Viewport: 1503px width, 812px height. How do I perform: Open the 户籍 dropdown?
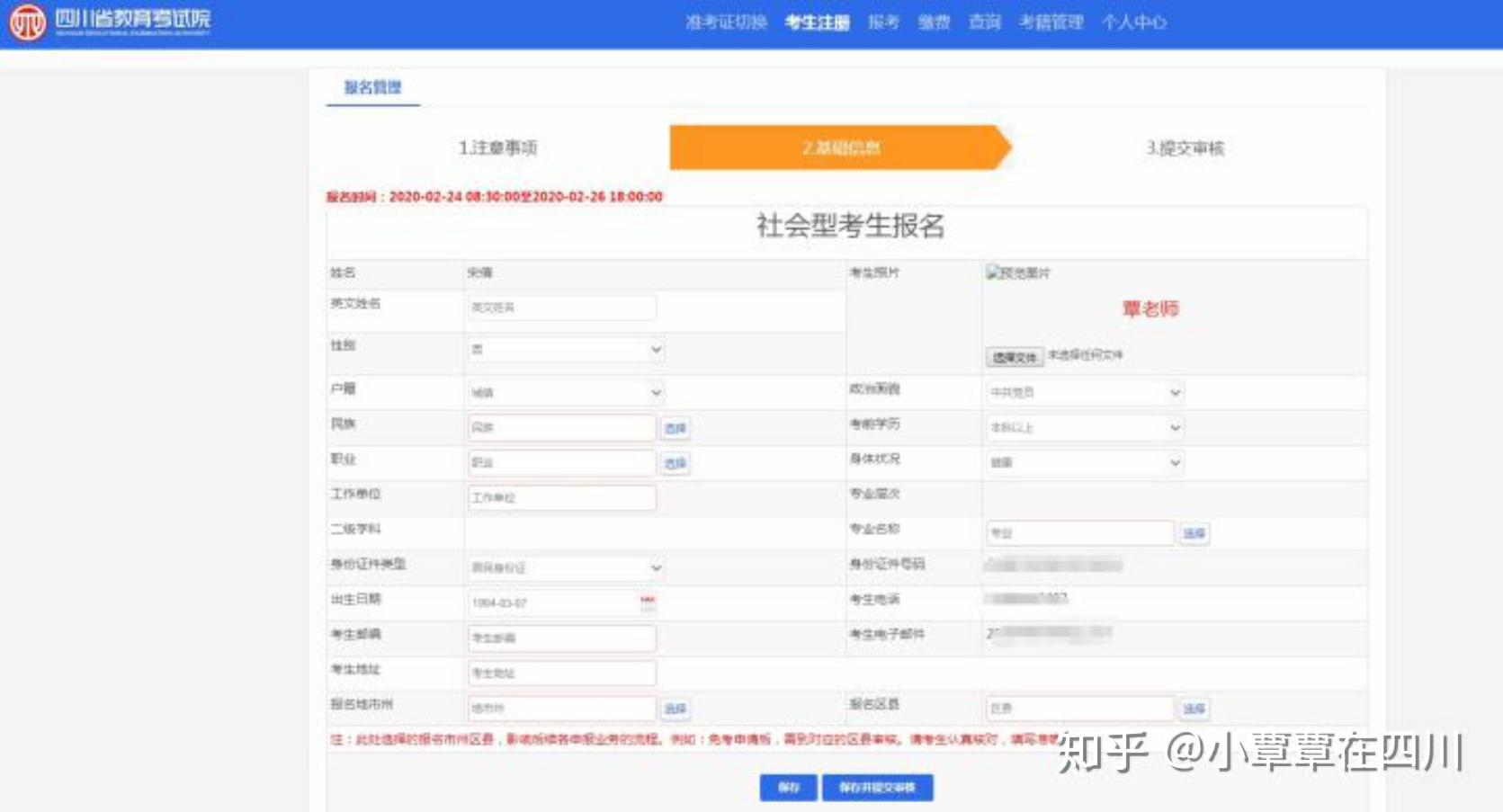[x=566, y=392]
